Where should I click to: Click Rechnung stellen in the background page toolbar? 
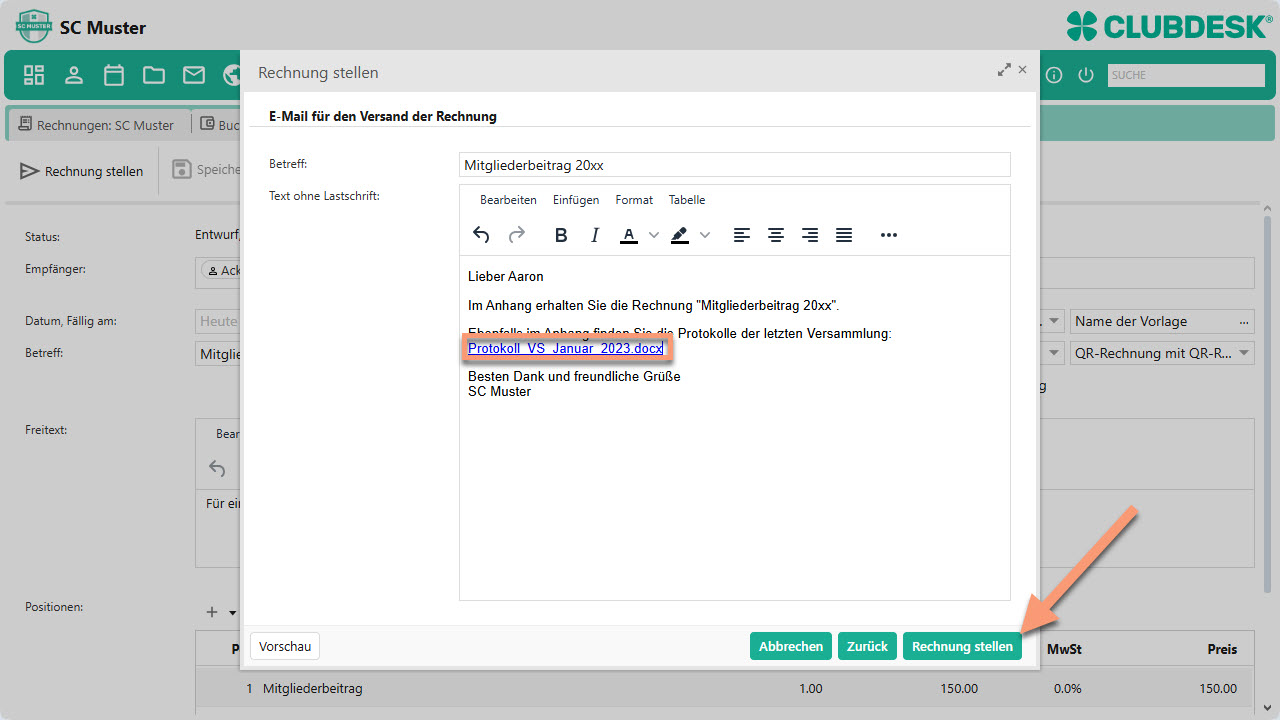[x=83, y=171]
